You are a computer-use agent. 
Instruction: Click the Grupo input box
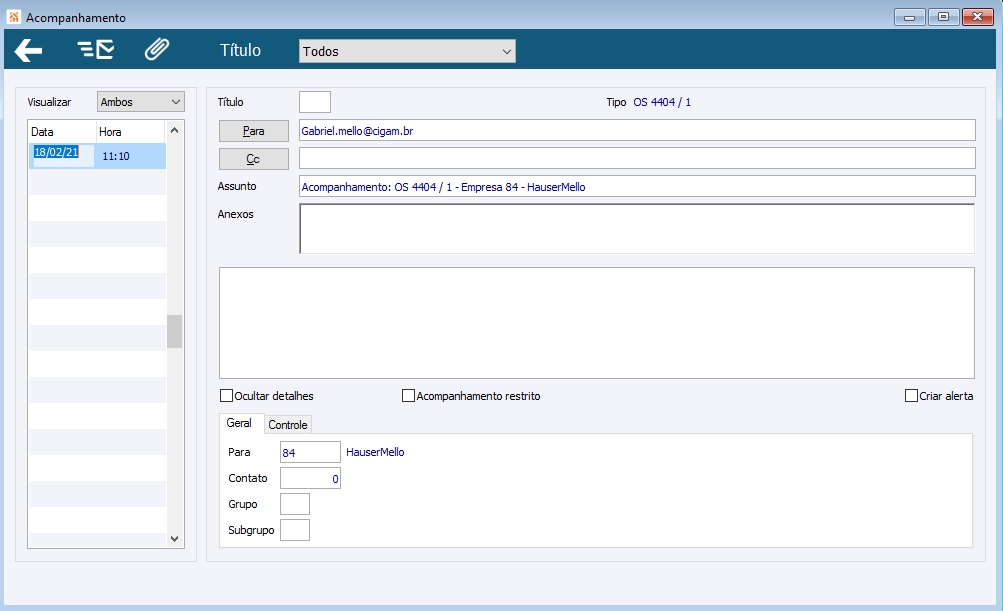pos(295,504)
